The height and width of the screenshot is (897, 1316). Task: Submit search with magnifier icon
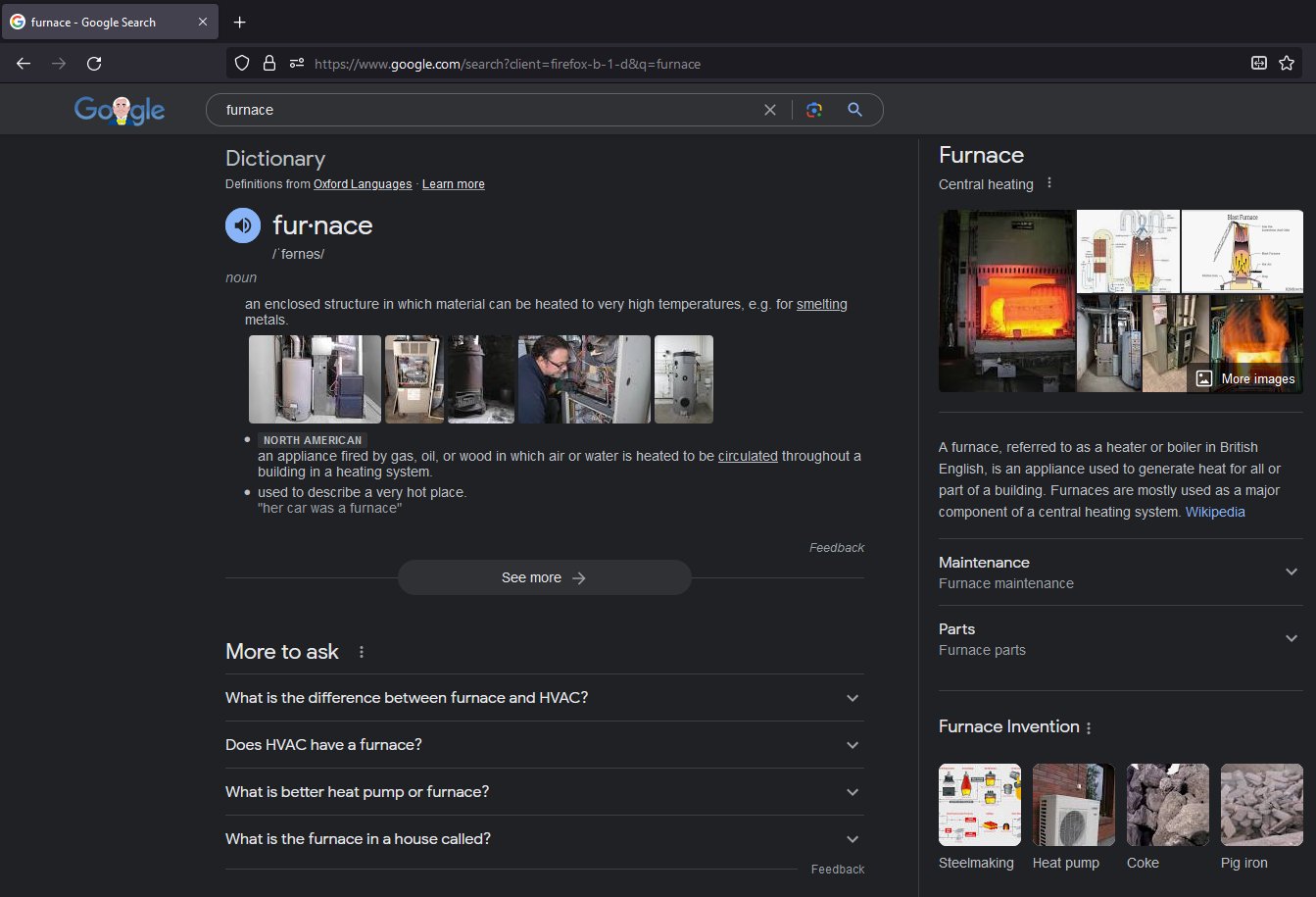(855, 110)
